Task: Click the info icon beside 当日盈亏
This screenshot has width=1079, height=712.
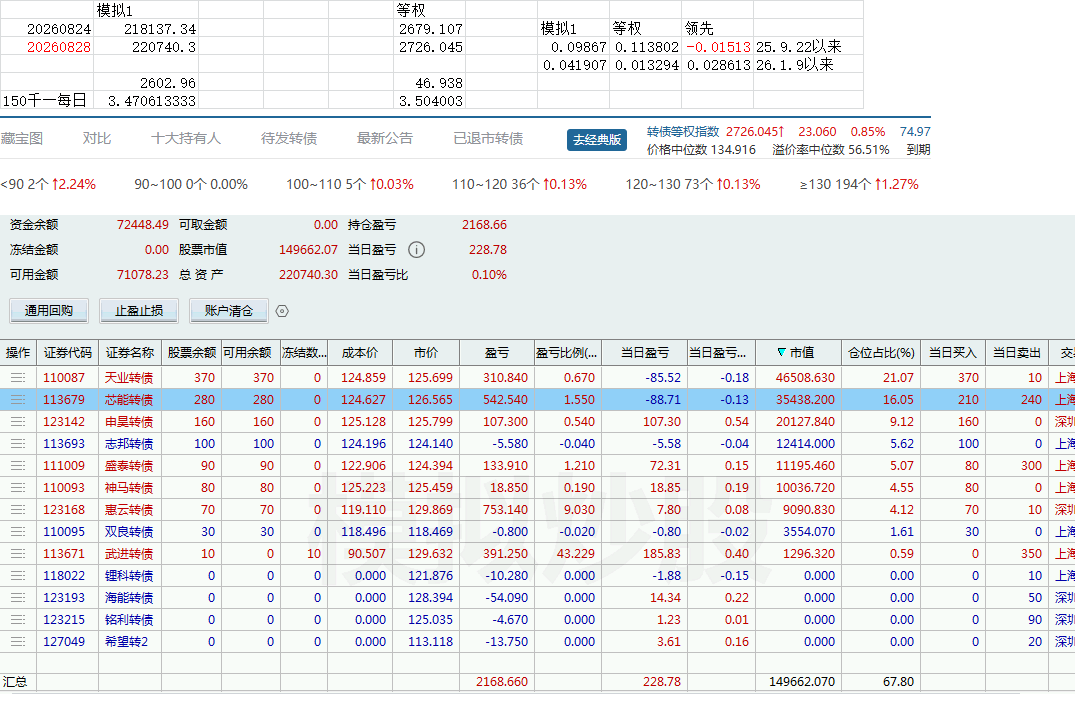Action: tap(416, 250)
